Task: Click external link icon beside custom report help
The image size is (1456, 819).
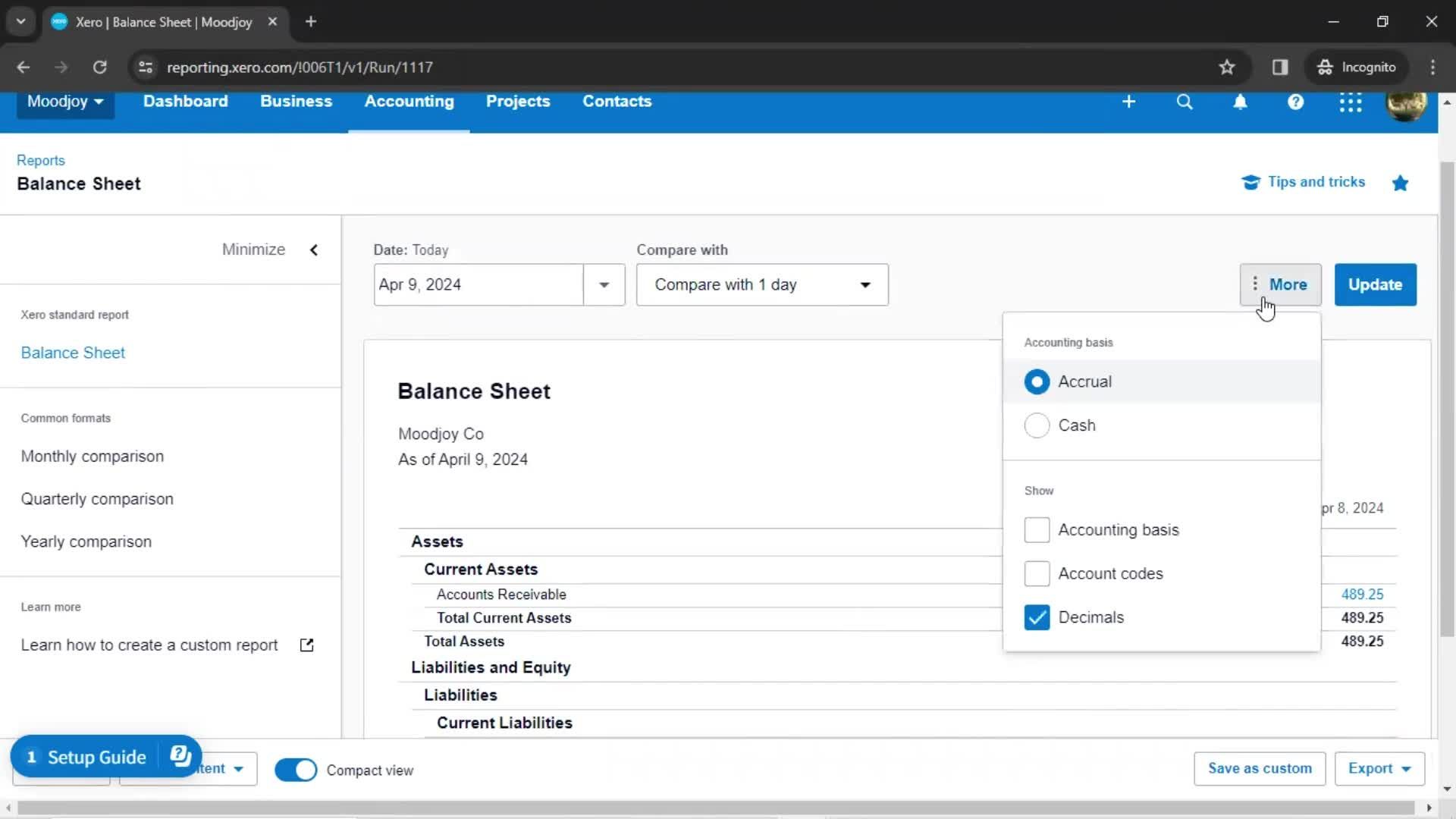Action: [x=306, y=645]
